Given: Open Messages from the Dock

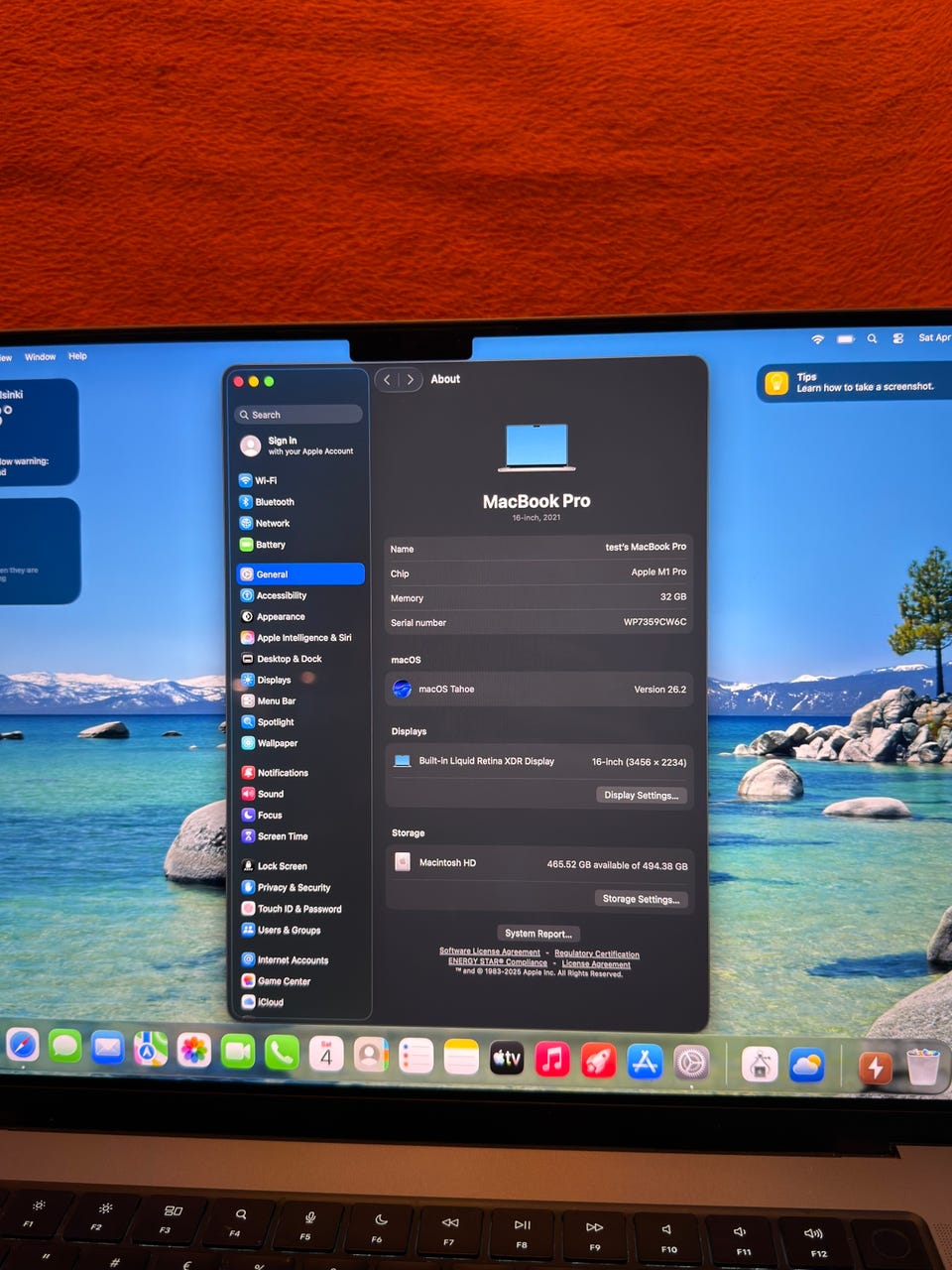Looking at the screenshot, I should (64, 1047).
